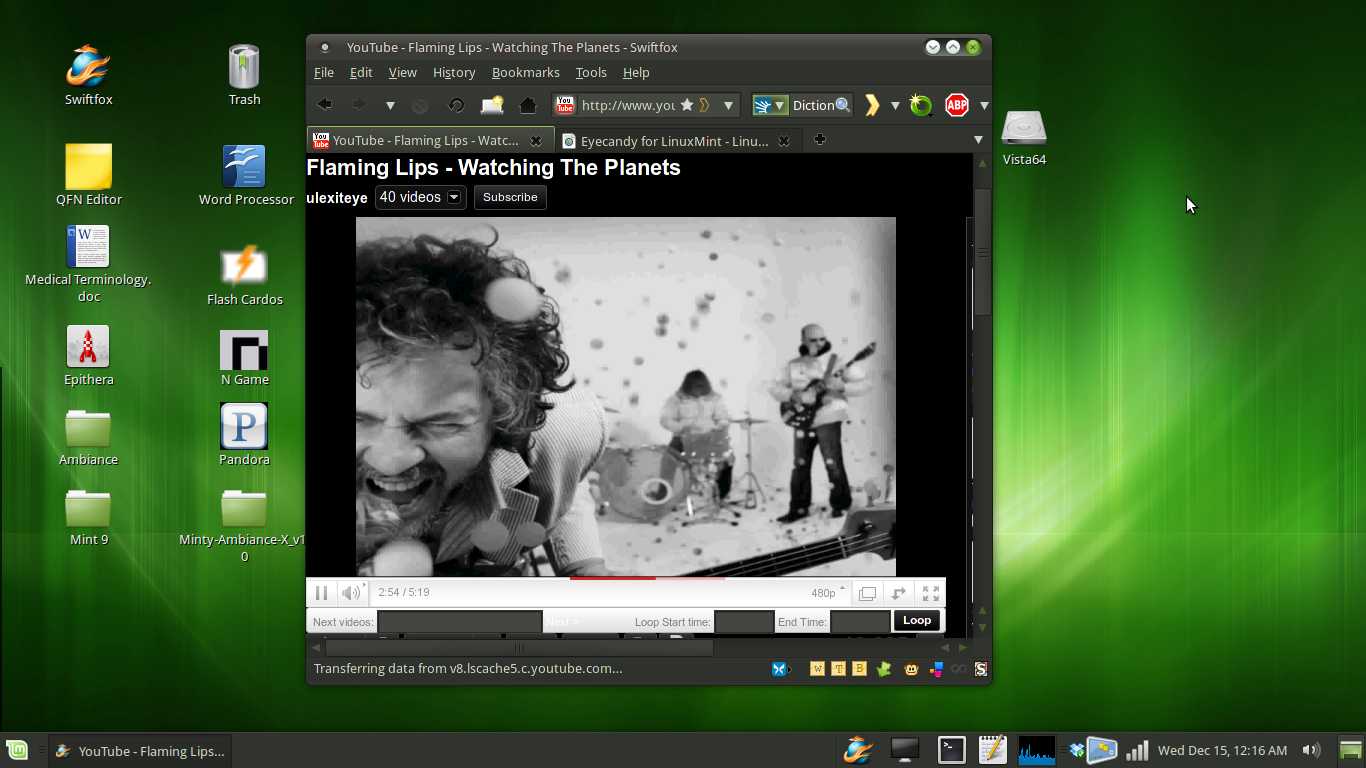Click the green arrow status bar icon
The height and width of the screenshot is (768, 1366).
[884, 669]
